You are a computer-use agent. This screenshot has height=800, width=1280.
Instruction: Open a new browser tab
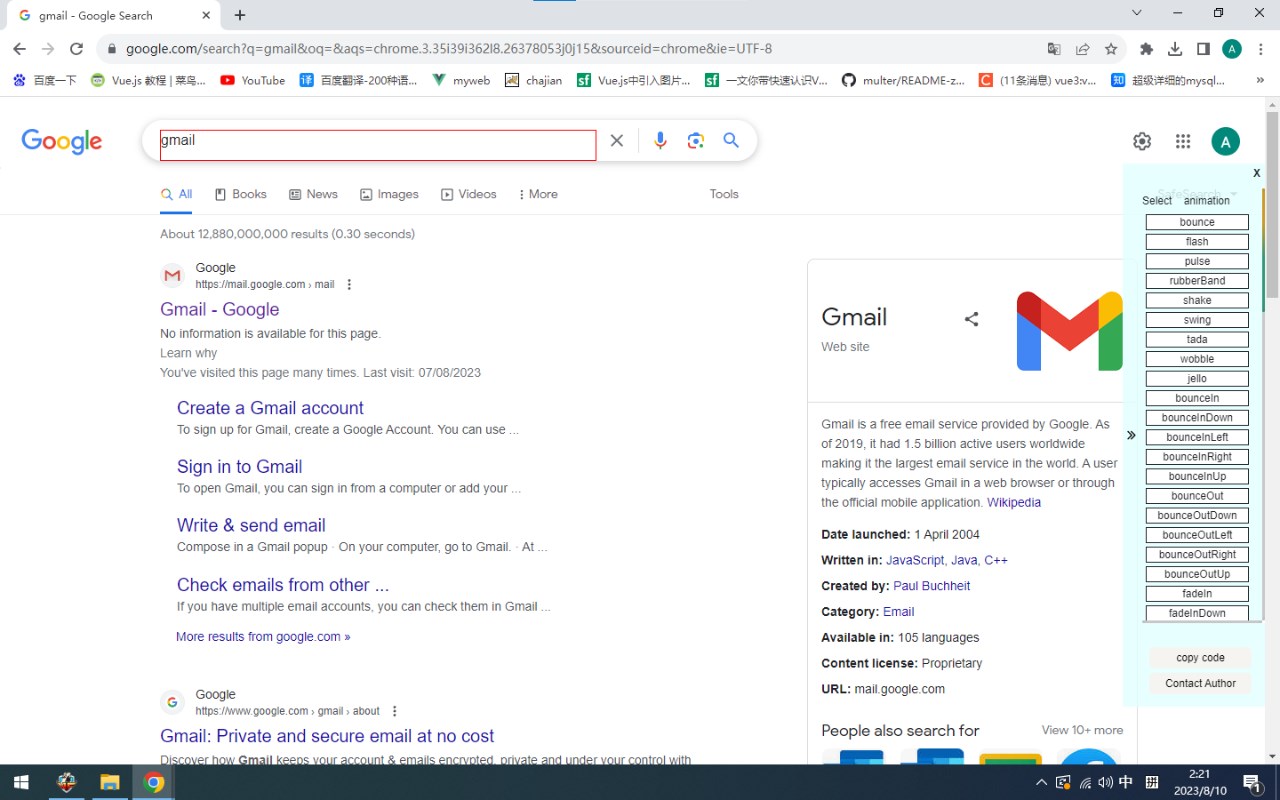tap(240, 15)
